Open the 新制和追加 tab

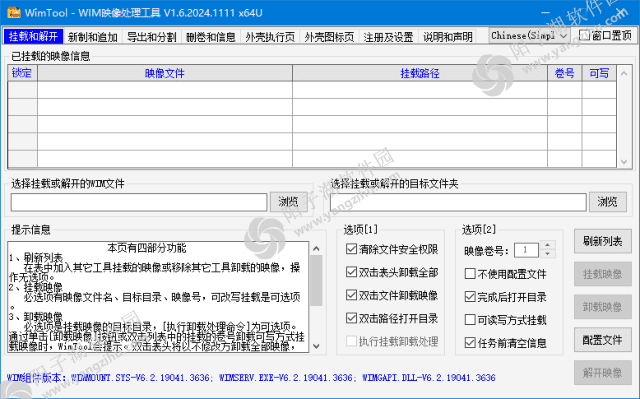point(93,37)
